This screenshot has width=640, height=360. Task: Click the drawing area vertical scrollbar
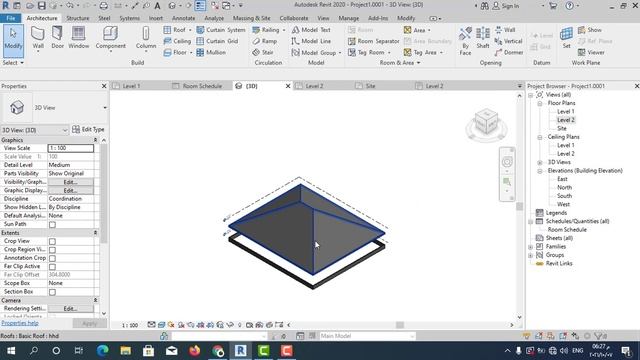520,206
